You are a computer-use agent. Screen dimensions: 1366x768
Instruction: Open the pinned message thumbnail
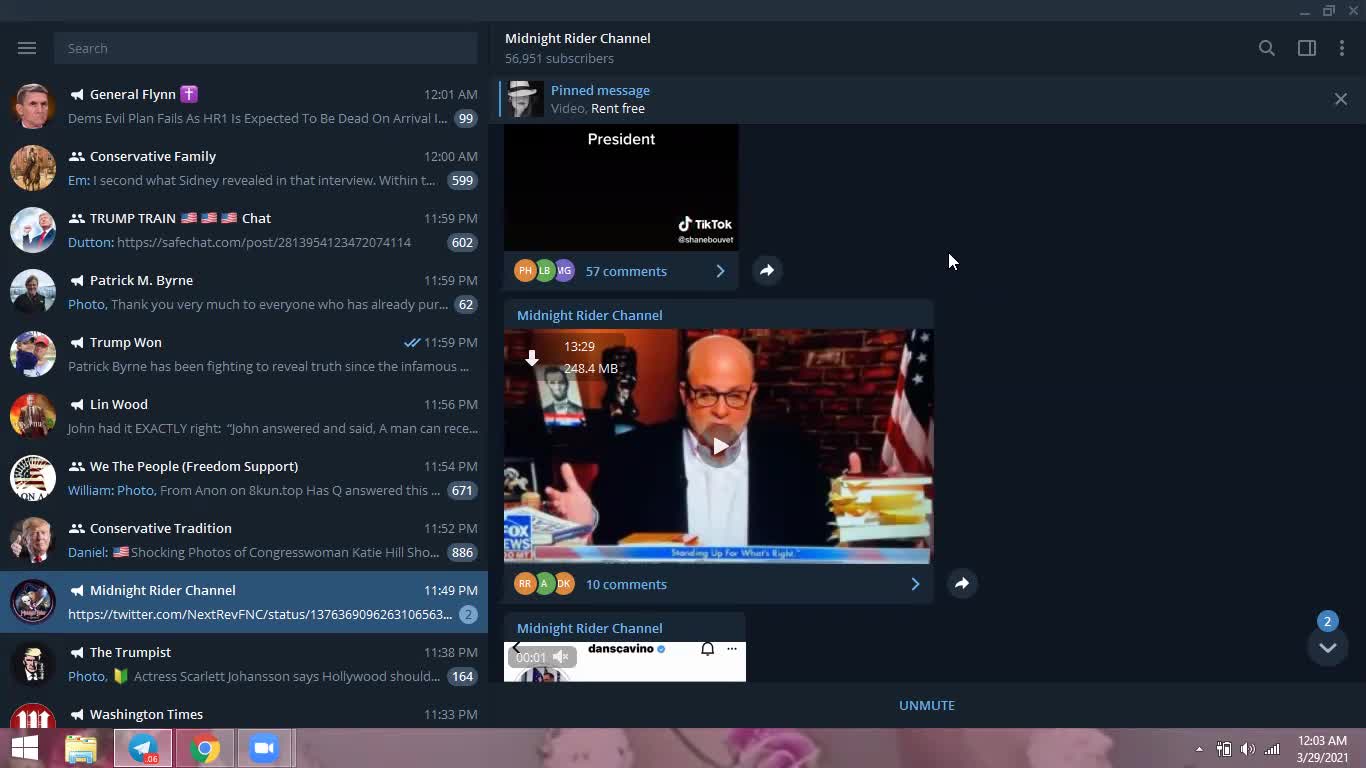pyautogui.click(x=525, y=99)
